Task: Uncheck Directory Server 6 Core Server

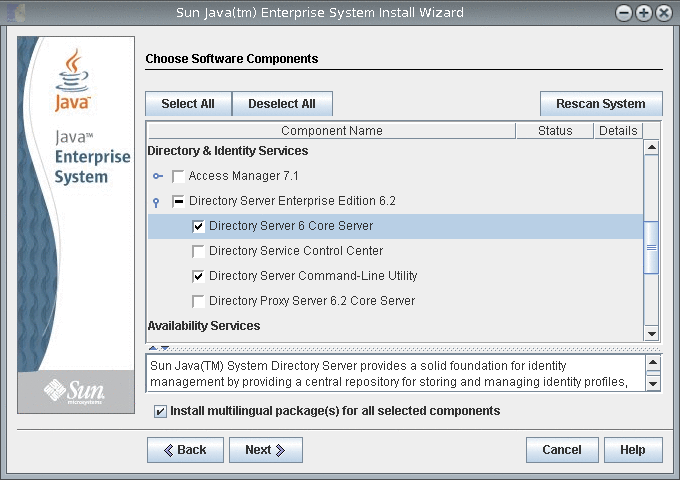Action: coord(198,226)
